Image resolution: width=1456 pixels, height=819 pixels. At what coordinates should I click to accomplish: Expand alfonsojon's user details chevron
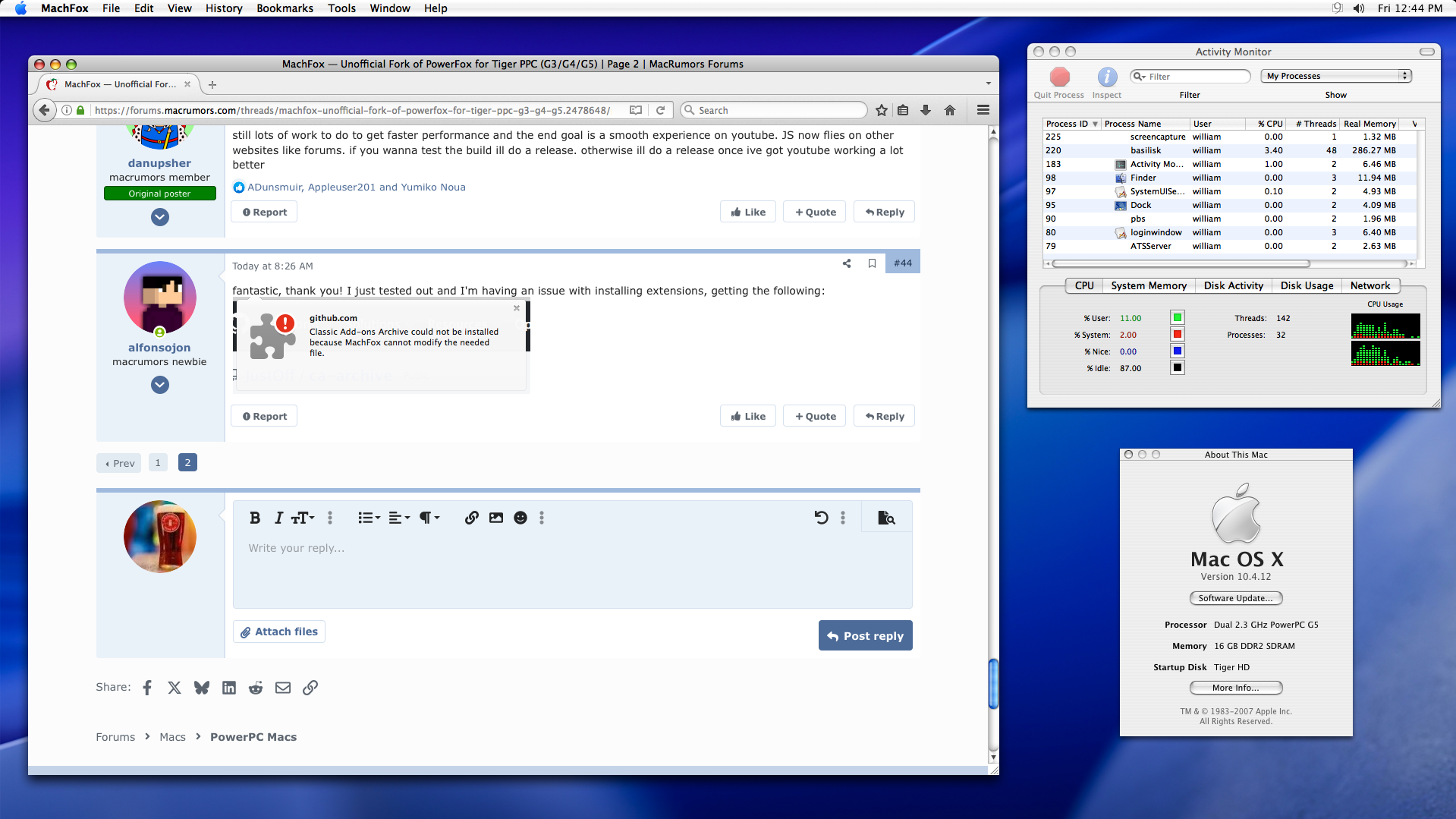coord(159,385)
